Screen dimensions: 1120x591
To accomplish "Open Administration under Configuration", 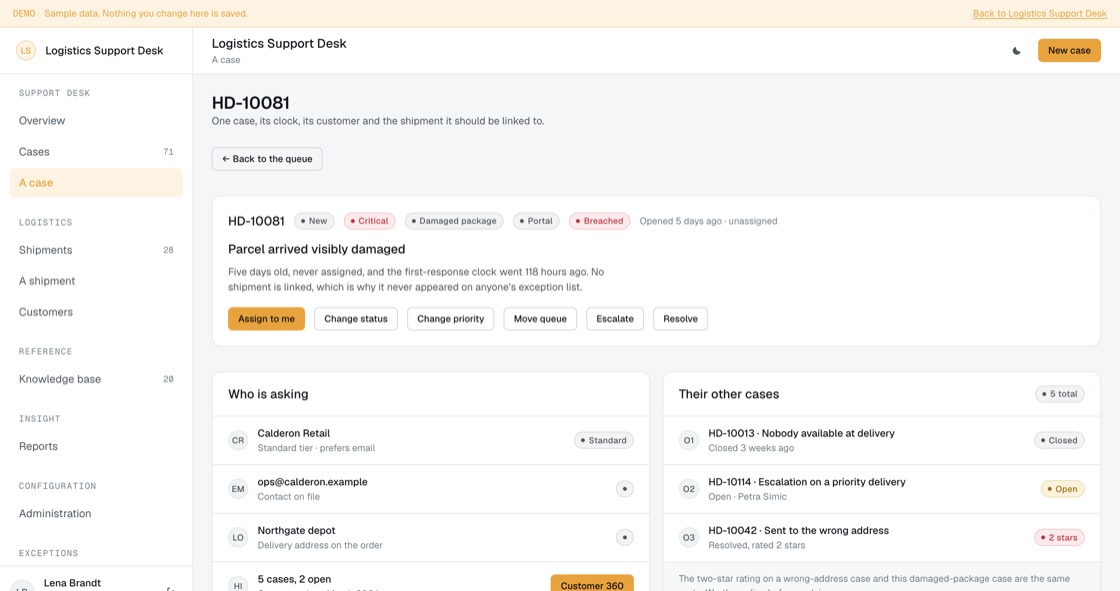I will (x=96, y=514).
